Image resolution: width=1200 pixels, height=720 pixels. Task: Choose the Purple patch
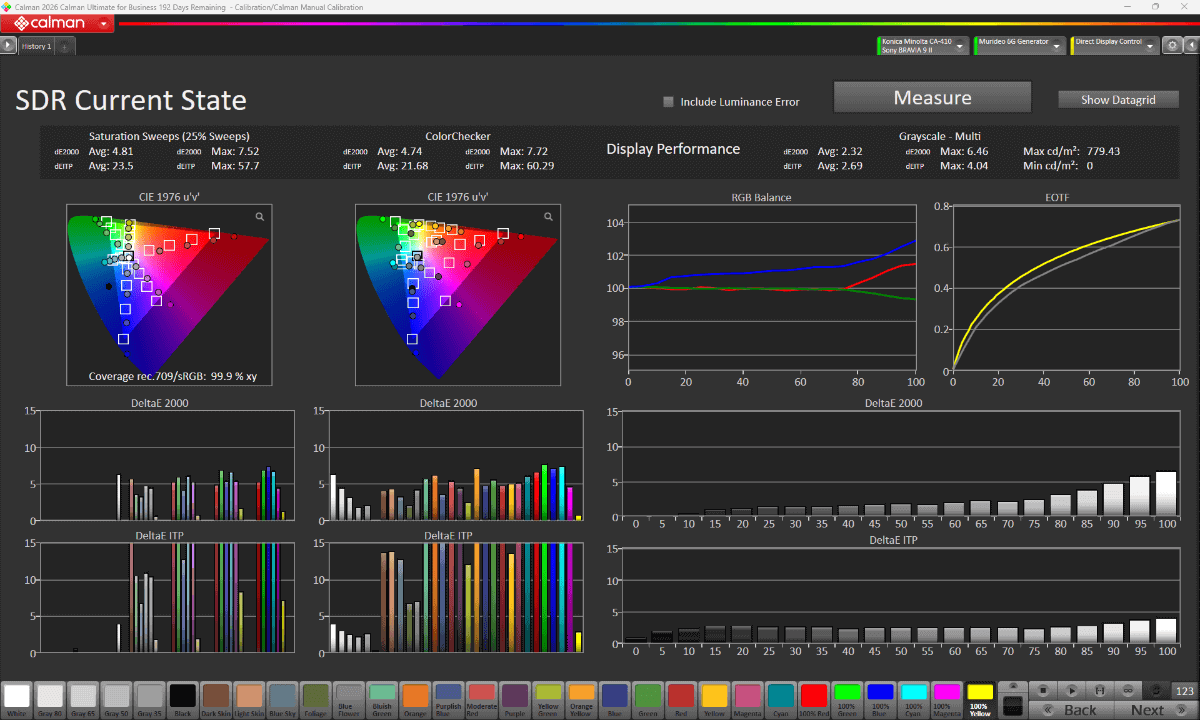[514, 699]
